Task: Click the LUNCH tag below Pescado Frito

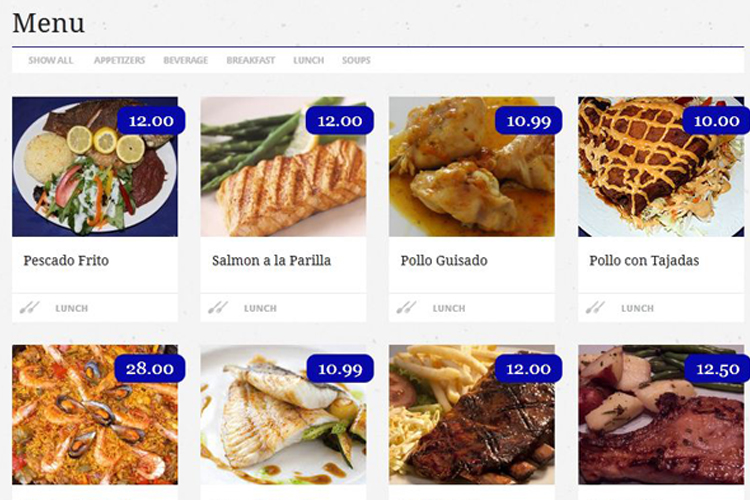Action: pyautogui.click(x=72, y=308)
